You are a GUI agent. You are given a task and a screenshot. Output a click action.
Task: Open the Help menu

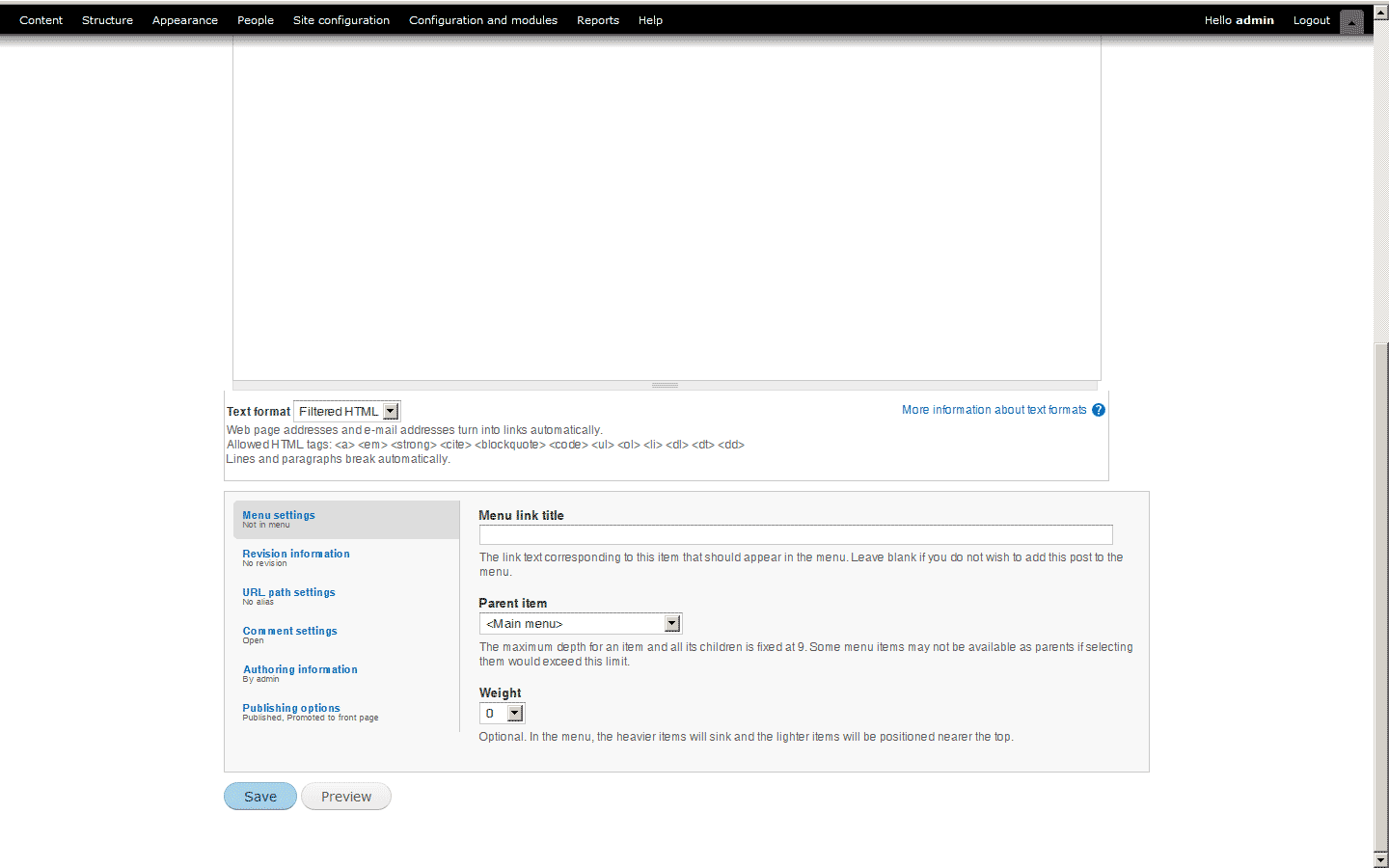pyautogui.click(x=650, y=20)
